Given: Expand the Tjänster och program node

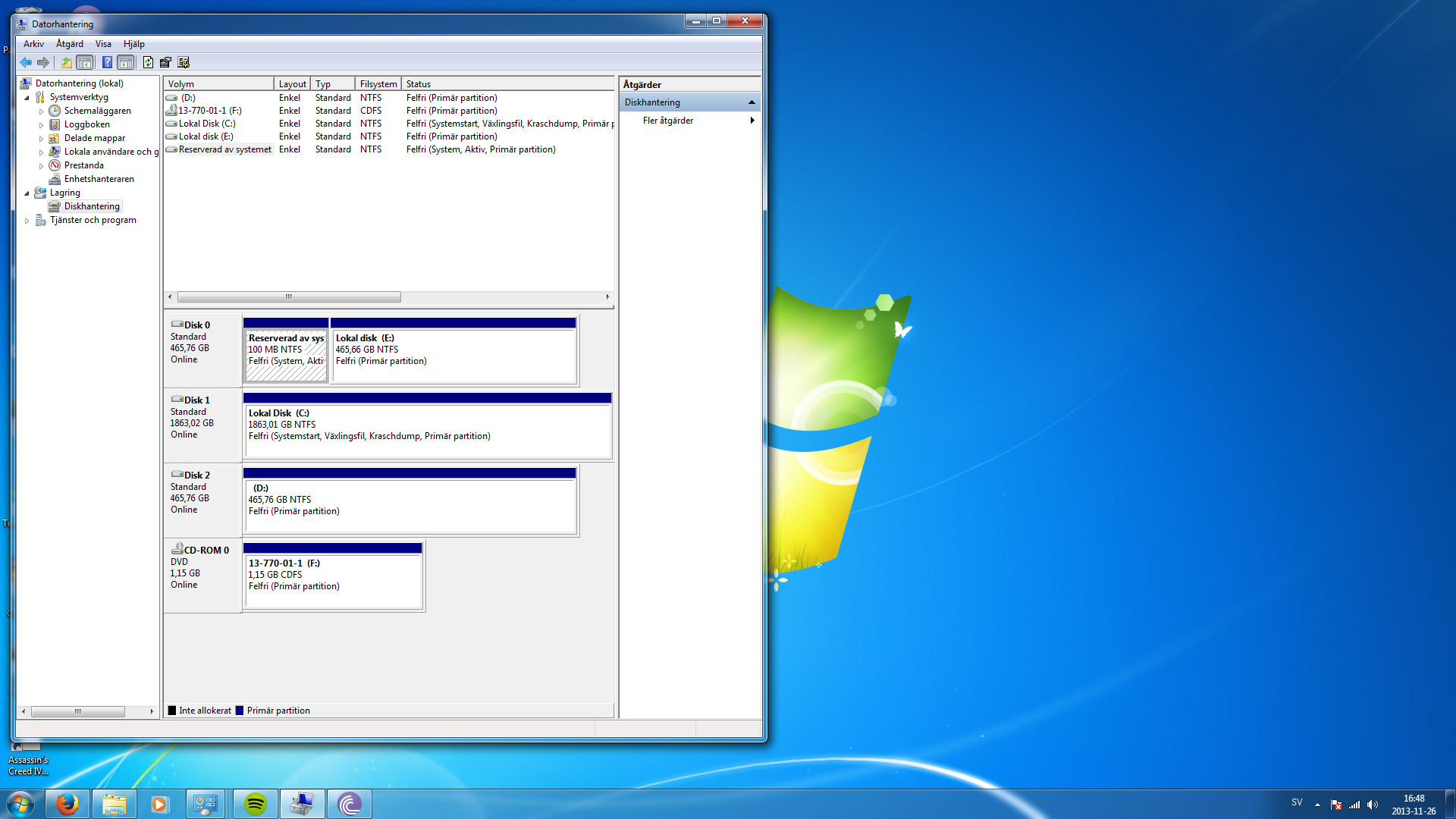Looking at the screenshot, I should click(x=27, y=221).
